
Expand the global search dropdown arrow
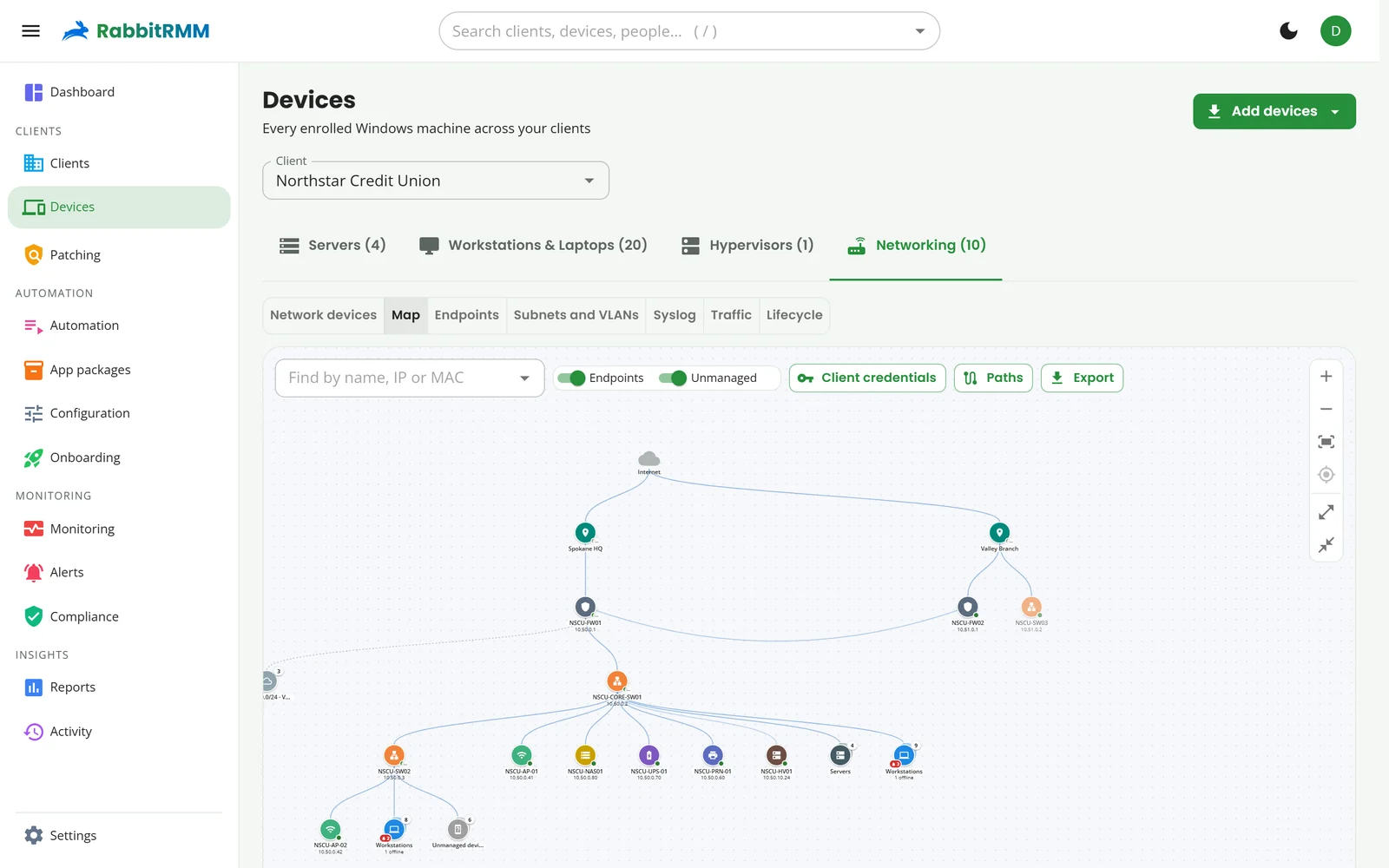coord(920,31)
